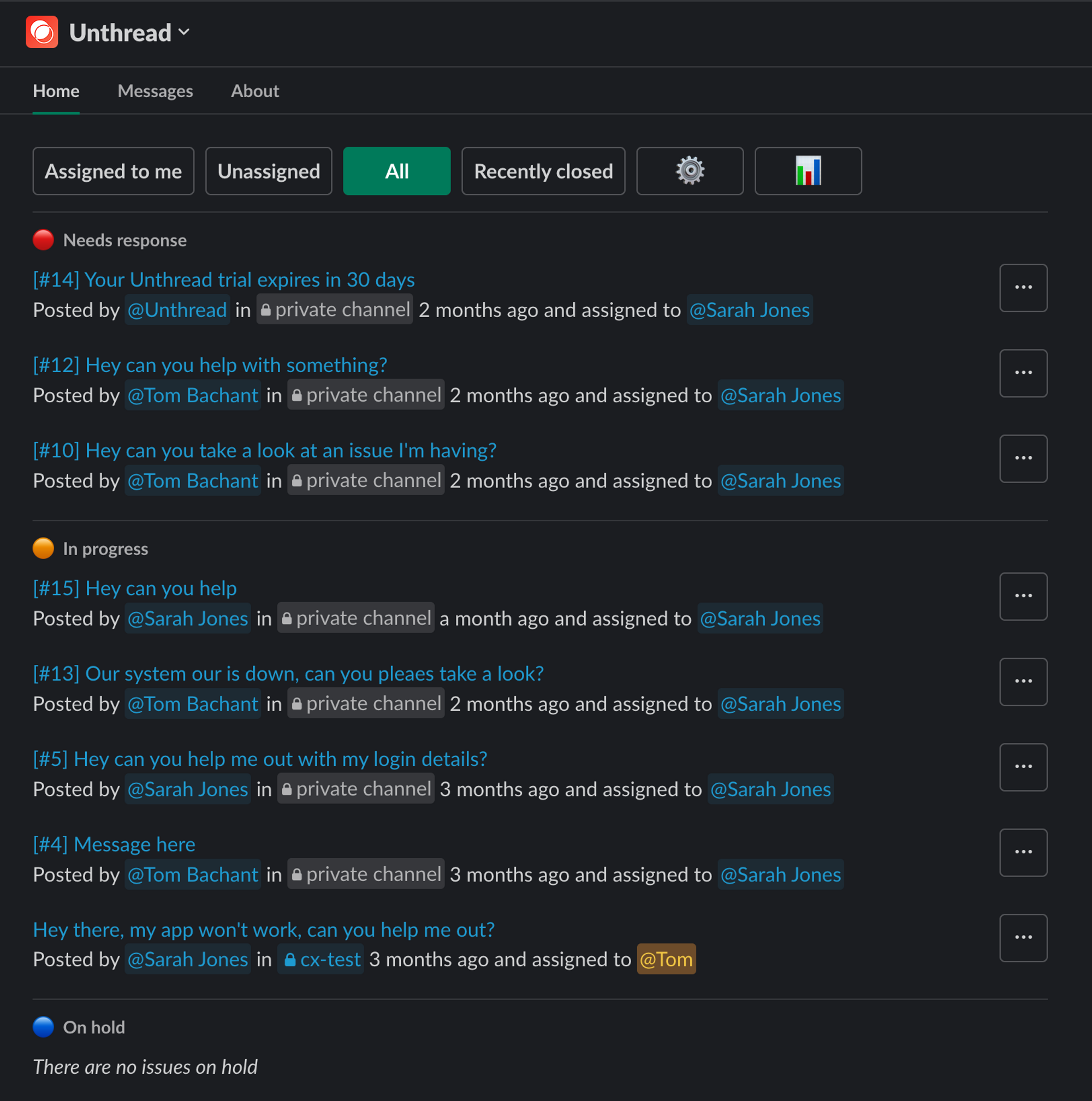The height and width of the screenshot is (1101, 1092).
Task: Toggle the Recently closed filter
Action: [x=543, y=171]
